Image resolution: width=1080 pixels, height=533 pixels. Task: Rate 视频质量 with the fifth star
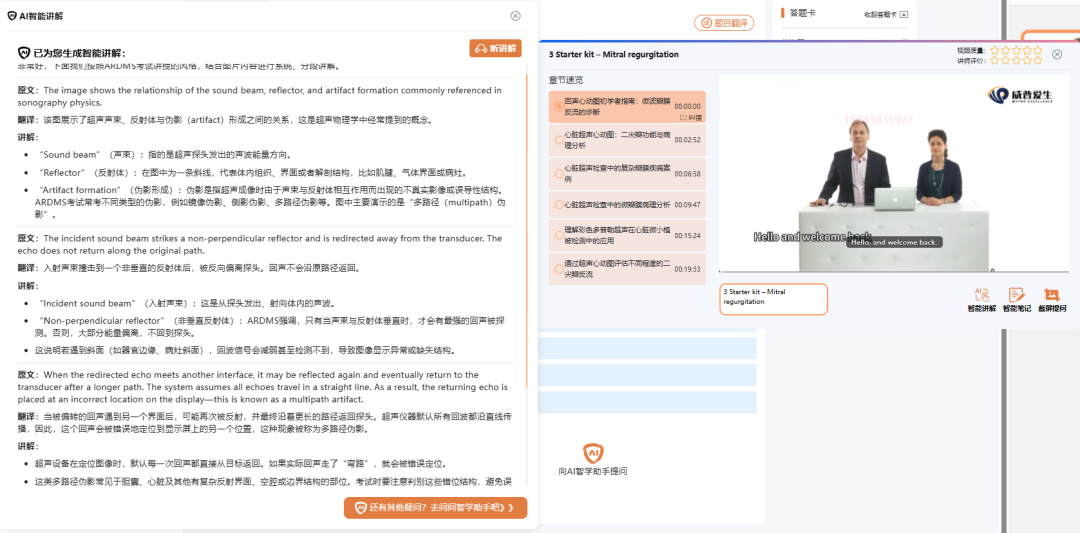[x=1037, y=50]
